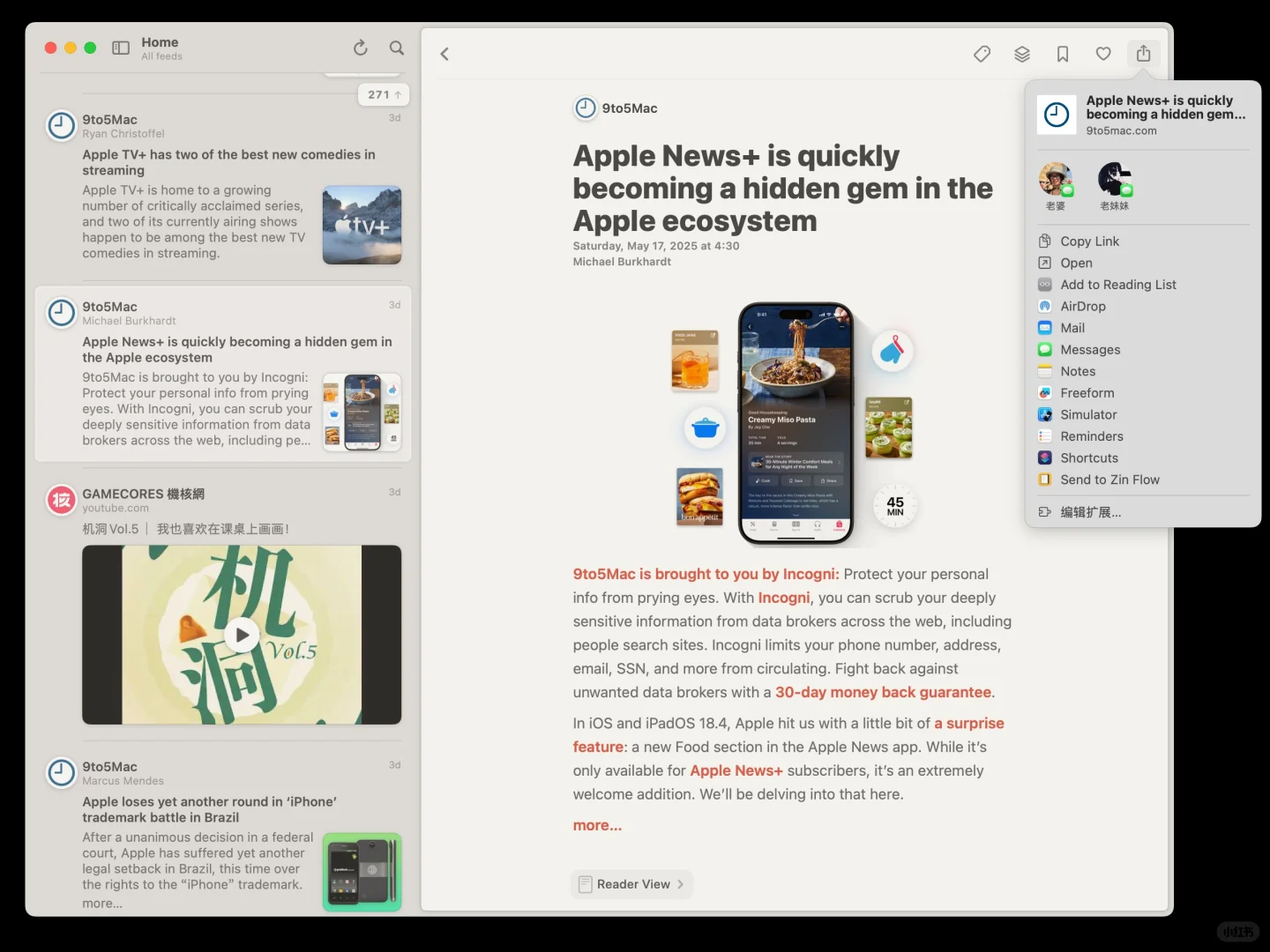Jump to 271 unread items badge
1270x952 pixels.
click(384, 94)
